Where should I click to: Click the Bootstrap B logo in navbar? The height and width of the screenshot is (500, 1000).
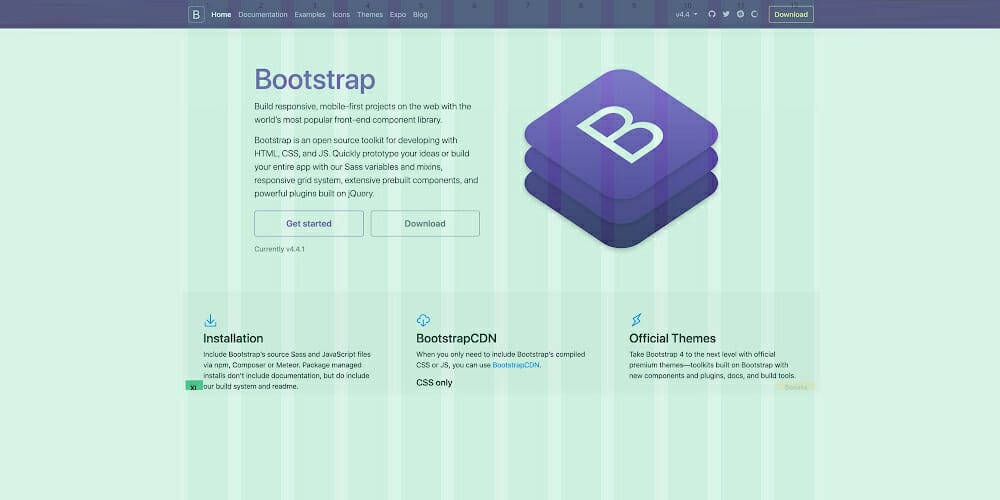(196, 14)
